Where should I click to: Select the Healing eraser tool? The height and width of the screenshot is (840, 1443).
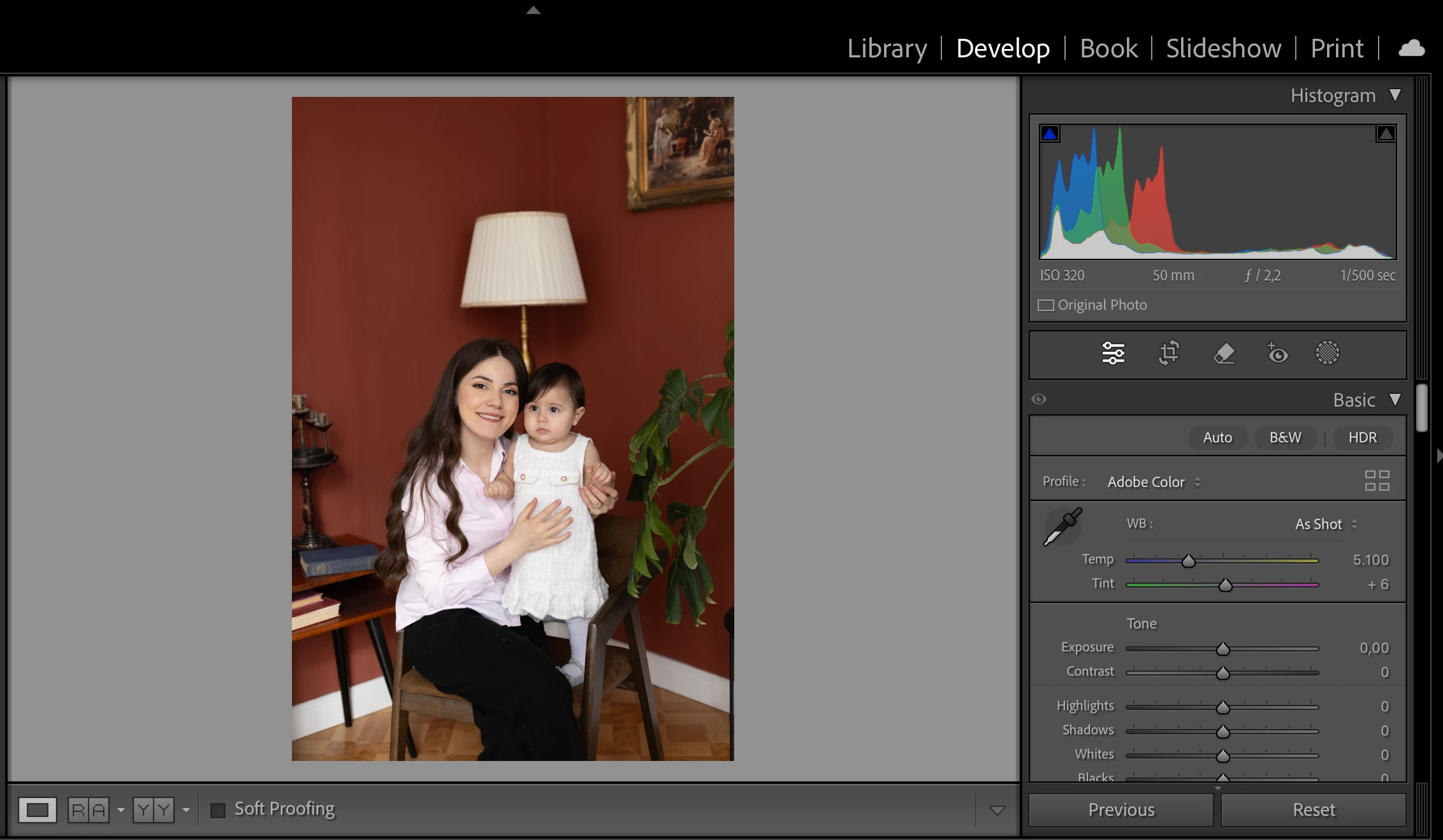point(1224,353)
